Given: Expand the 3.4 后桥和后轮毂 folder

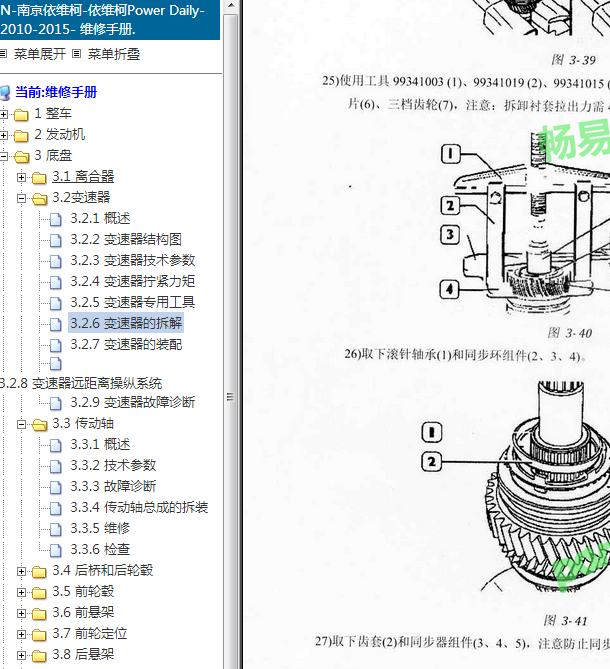Looking at the screenshot, I should [21, 571].
